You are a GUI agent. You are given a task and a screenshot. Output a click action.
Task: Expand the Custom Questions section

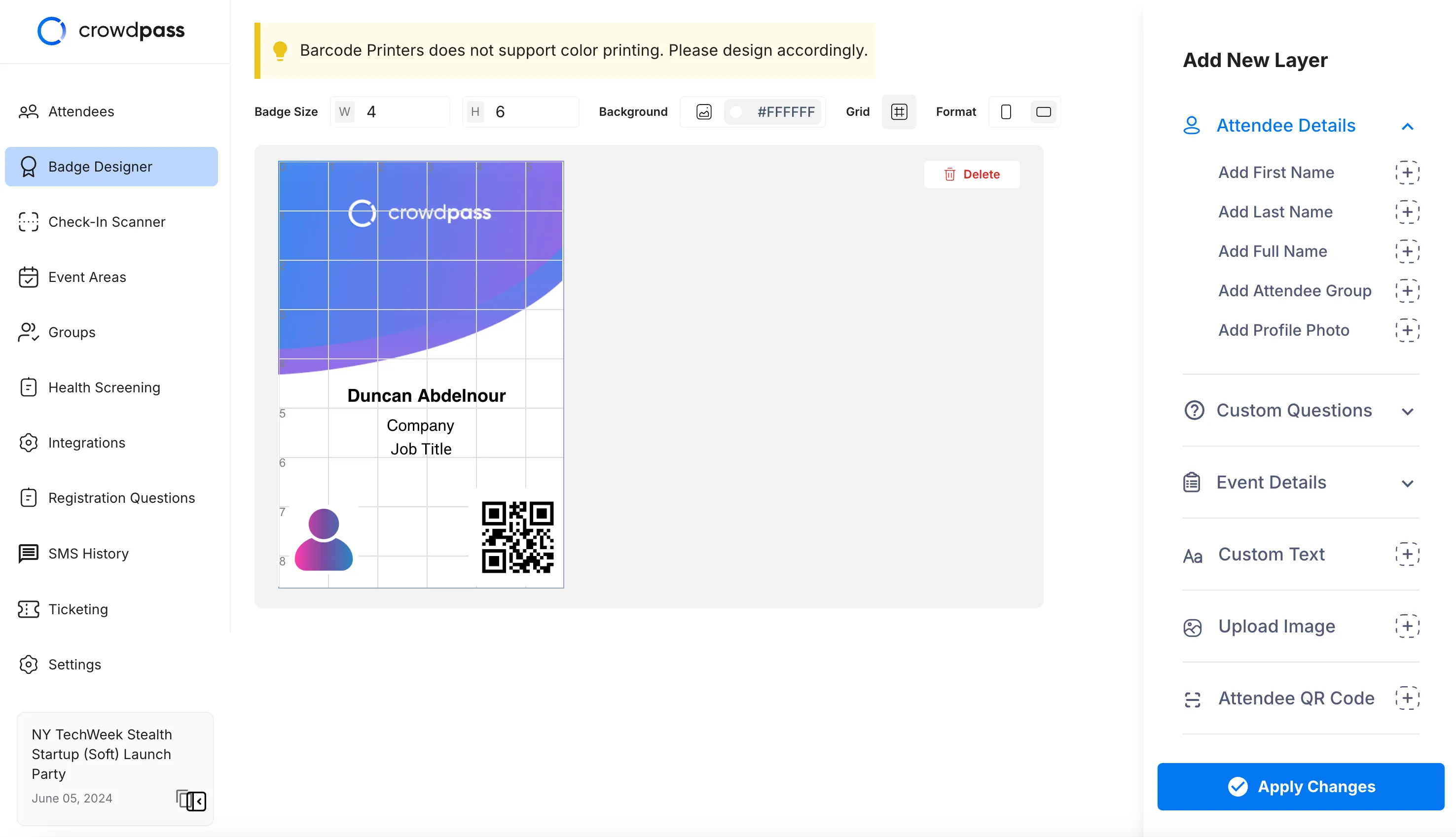1407,411
